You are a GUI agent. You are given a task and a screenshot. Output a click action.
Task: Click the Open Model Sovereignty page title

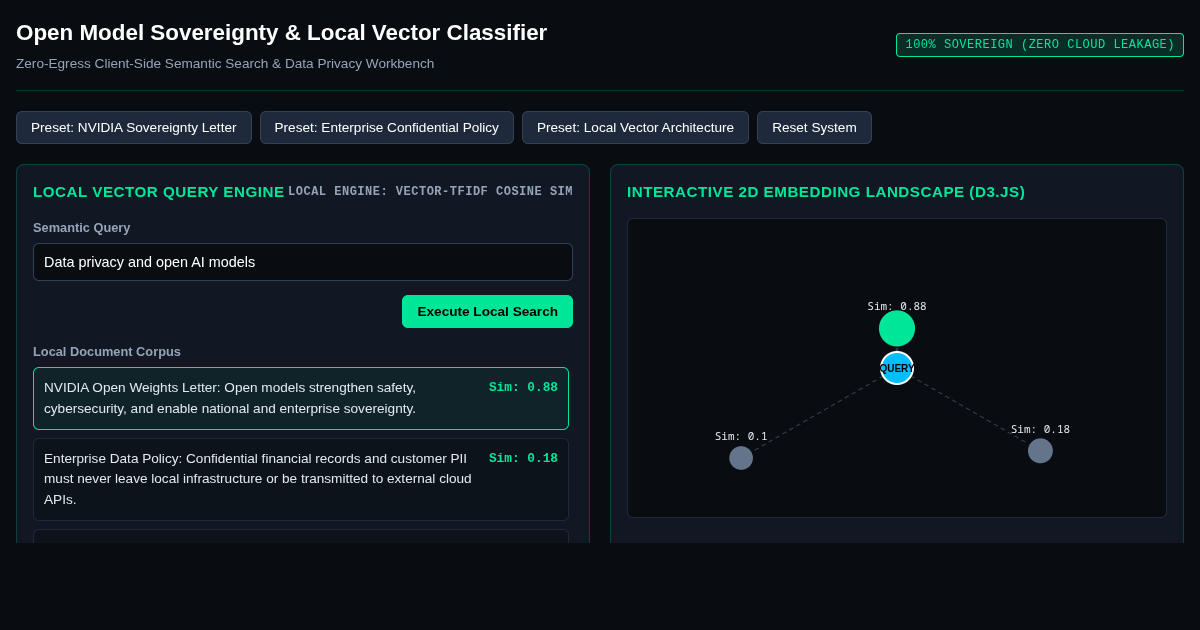[x=282, y=33]
